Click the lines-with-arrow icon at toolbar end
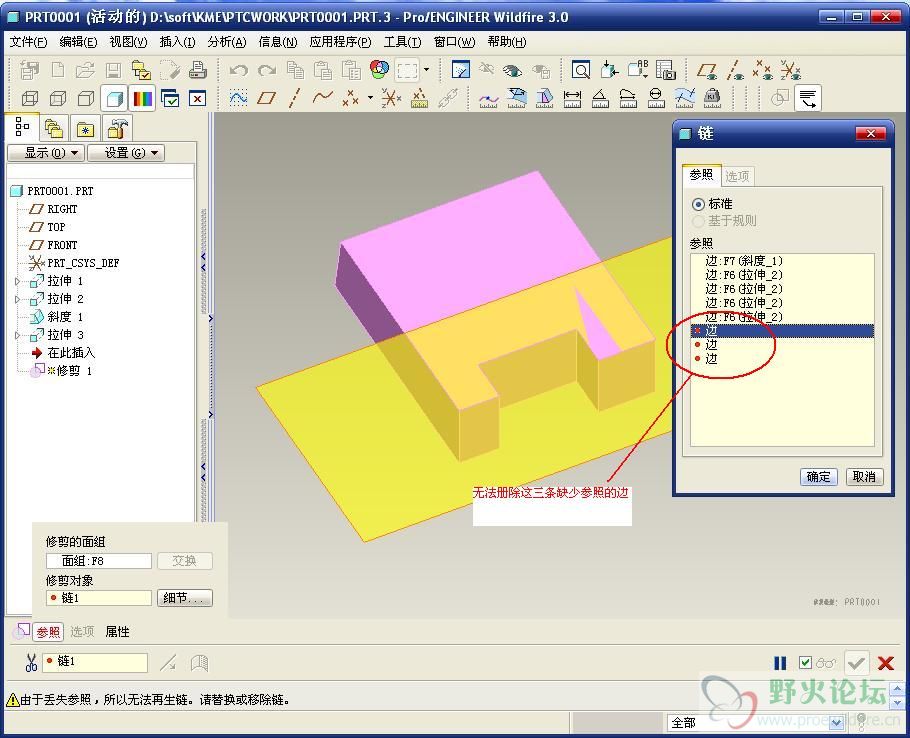910x738 pixels. tap(808, 98)
